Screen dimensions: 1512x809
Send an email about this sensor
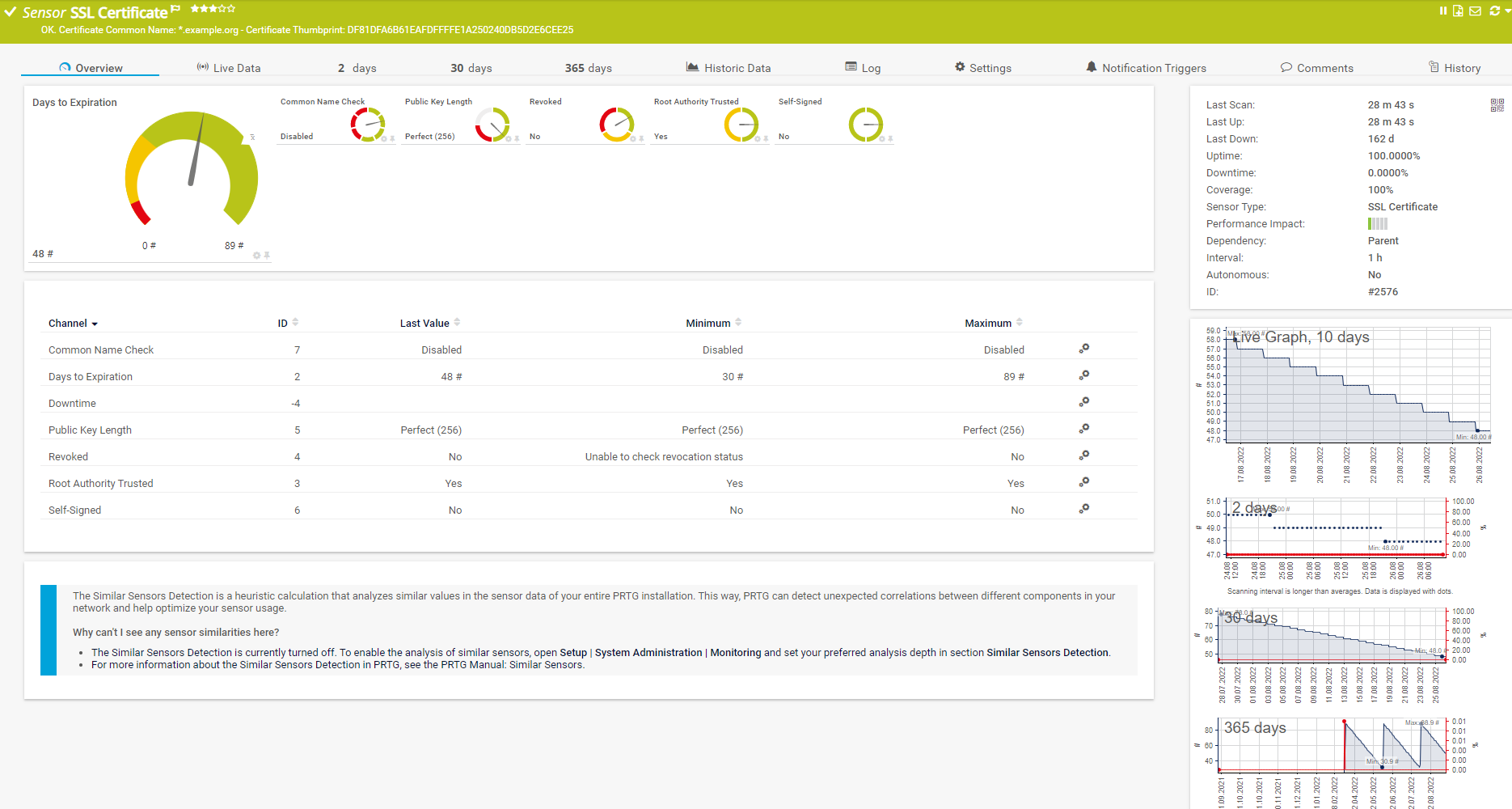1475,11
